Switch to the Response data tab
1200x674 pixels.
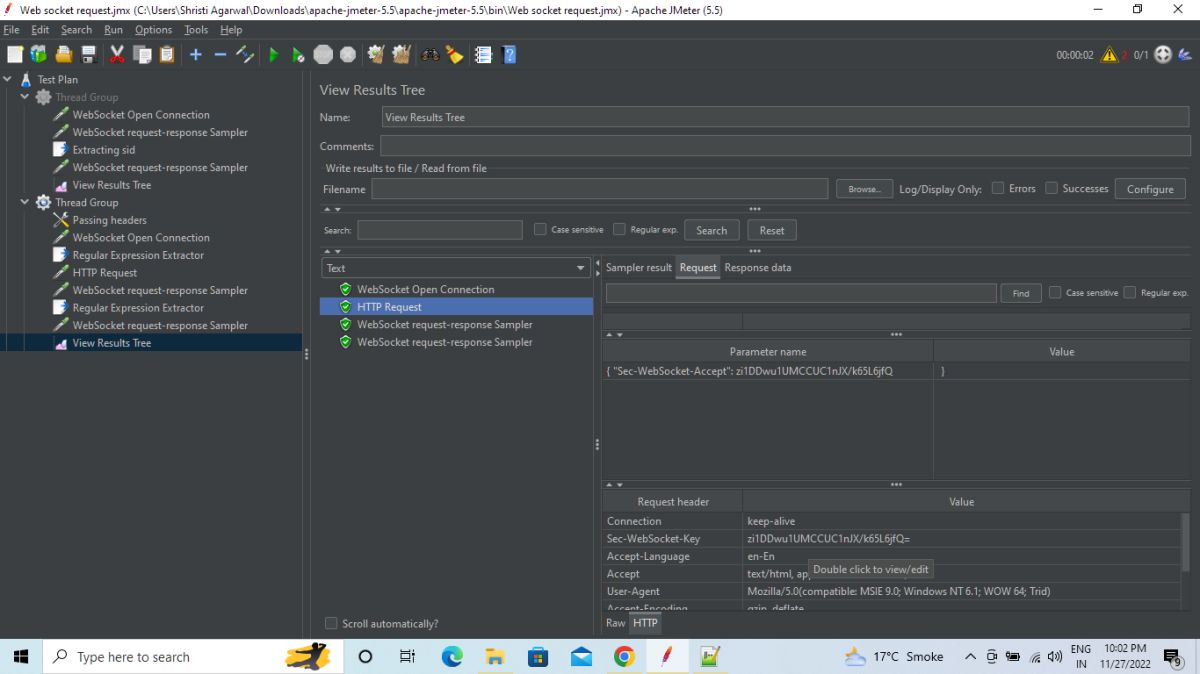[x=757, y=267]
